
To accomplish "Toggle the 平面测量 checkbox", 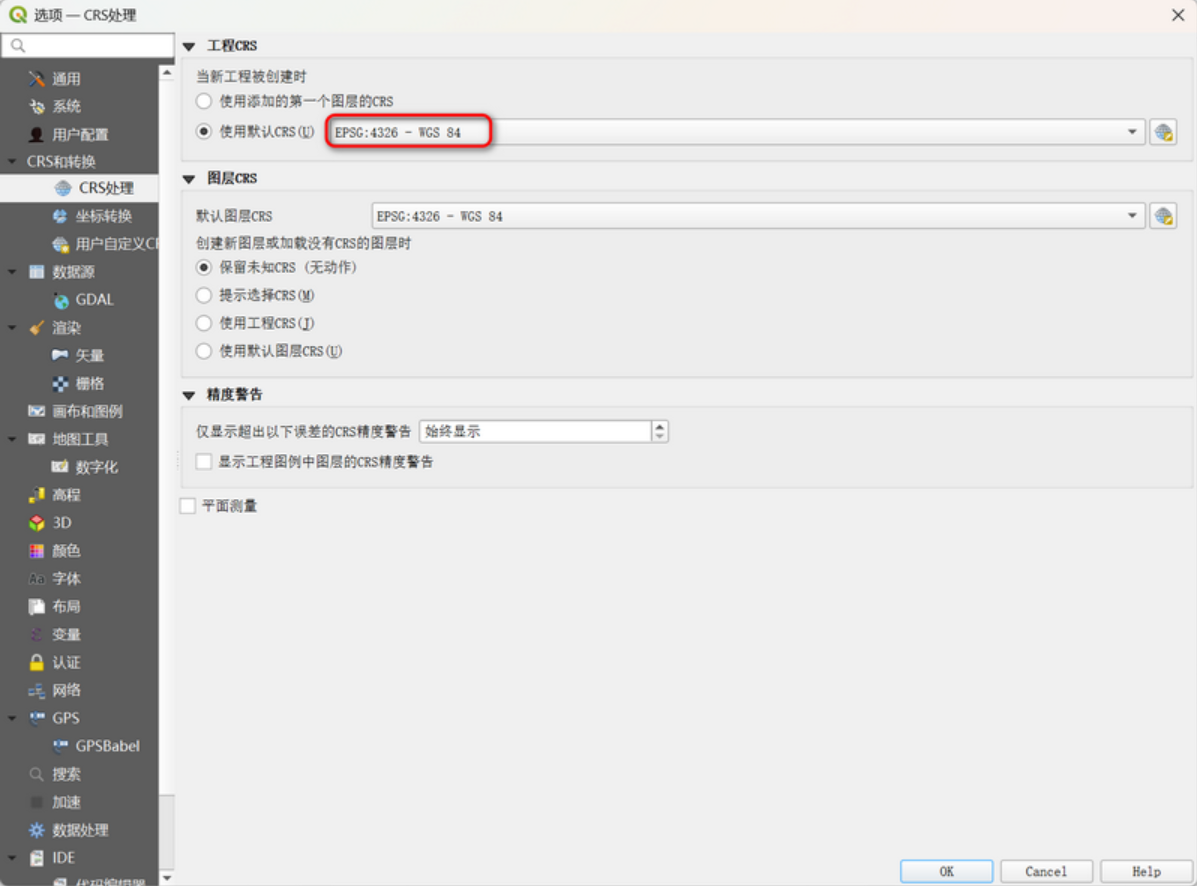I will point(188,506).
